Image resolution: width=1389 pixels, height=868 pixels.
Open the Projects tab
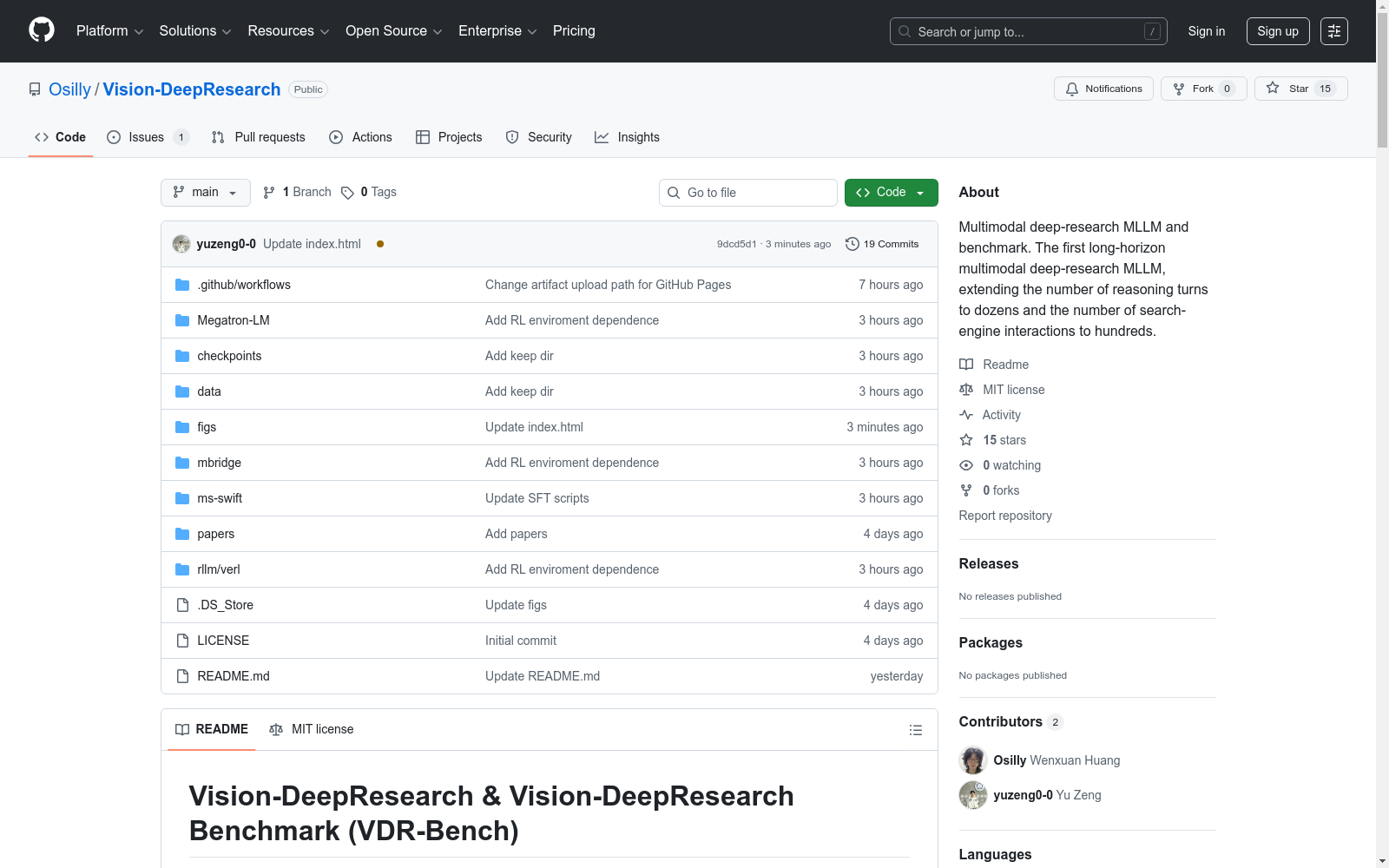449,137
